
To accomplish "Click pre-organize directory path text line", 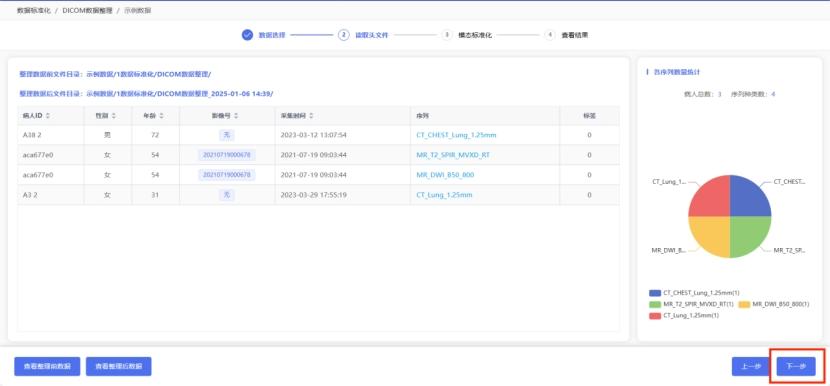I will coord(115,74).
